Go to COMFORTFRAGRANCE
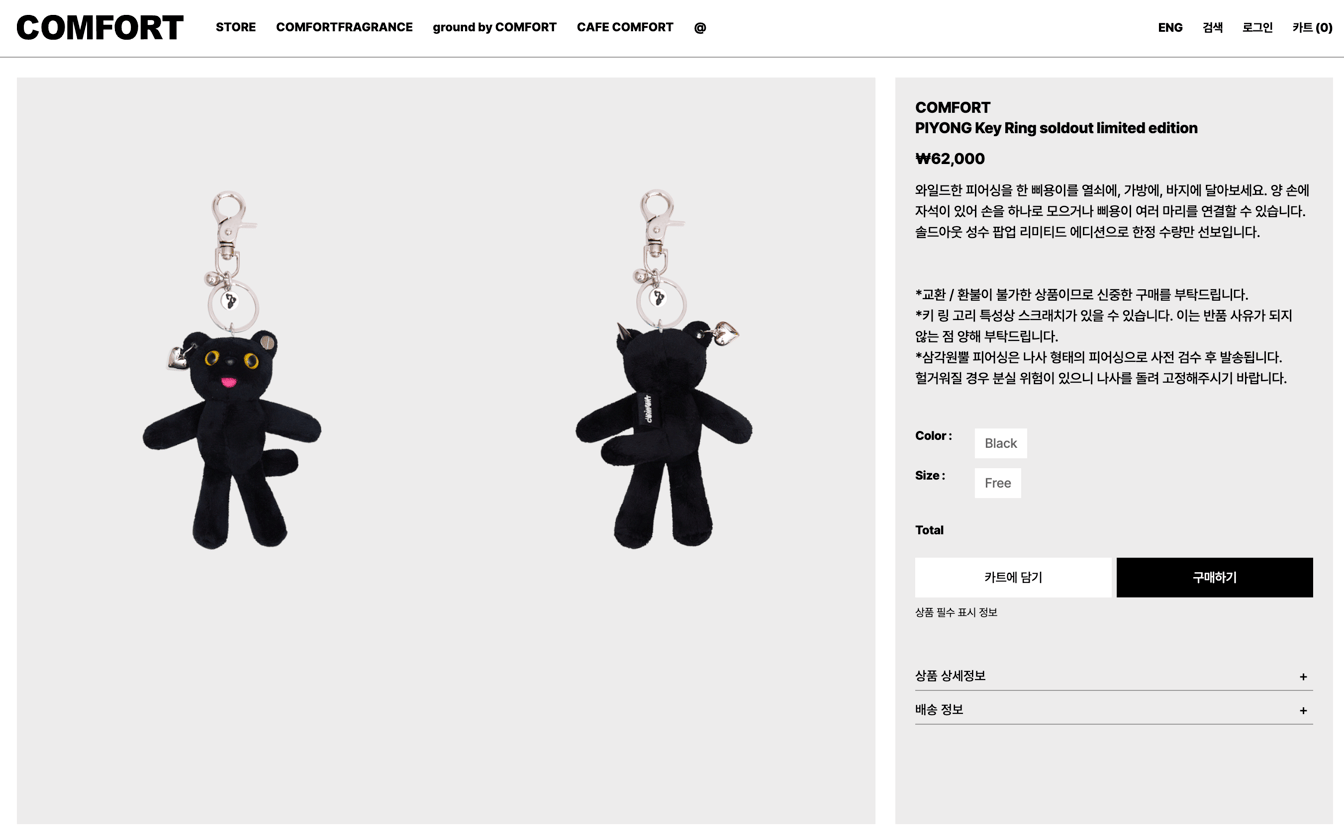The image size is (1344, 840). coord(344,28)
